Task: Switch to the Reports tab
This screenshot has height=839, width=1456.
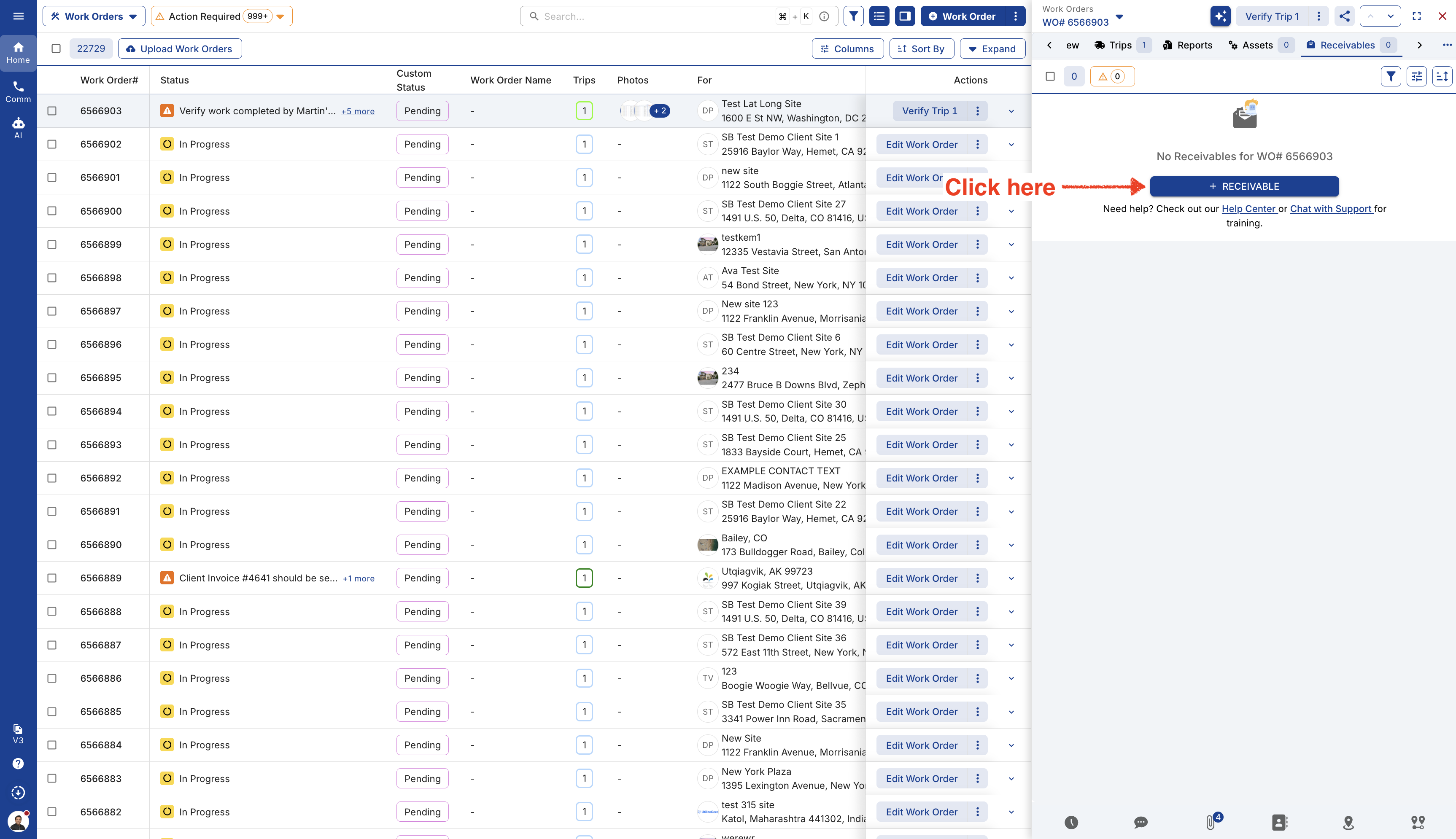Action: [1187, 45]
